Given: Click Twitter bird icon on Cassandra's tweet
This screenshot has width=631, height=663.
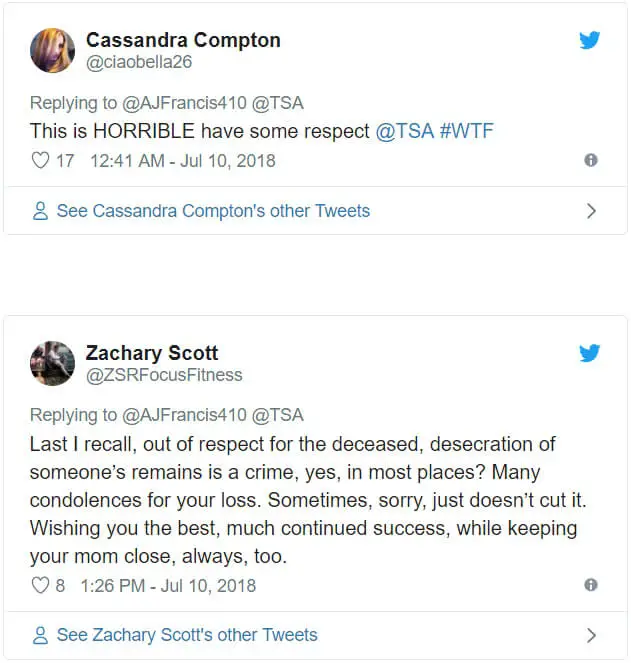Looking at the screenshot, I should click(x=590, y=40).
